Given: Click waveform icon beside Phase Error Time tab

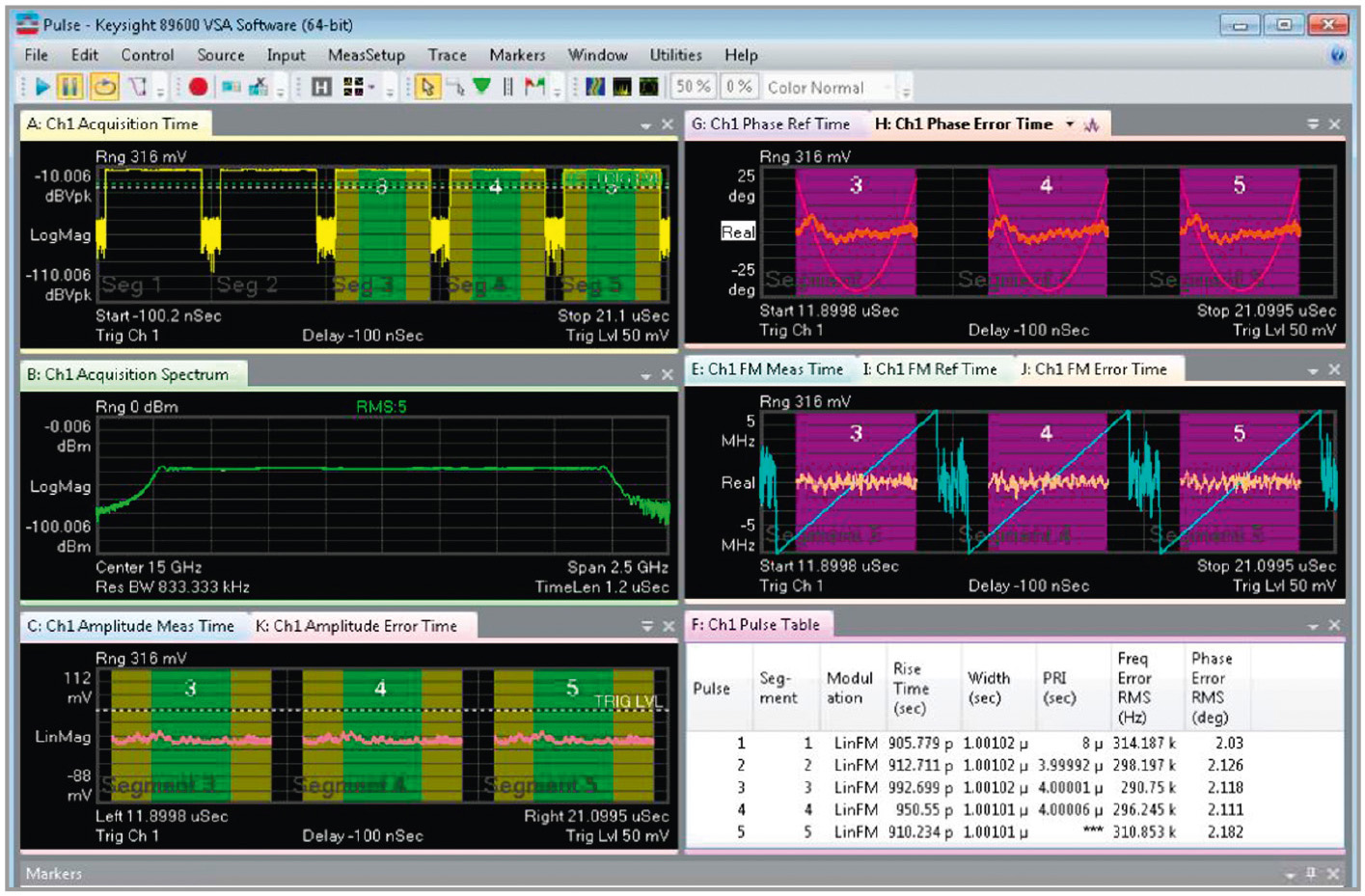Looking at the screenshot, I should [1092, 124].
